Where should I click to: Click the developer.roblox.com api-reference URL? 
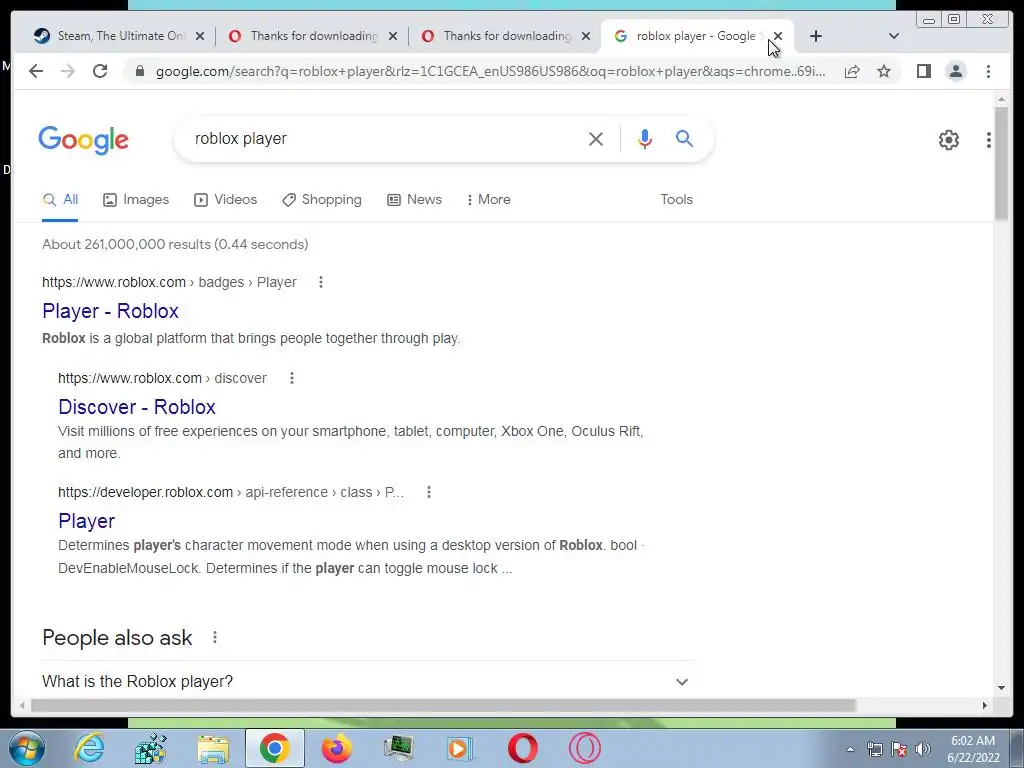pyautogui.click(x=231, y=492)
